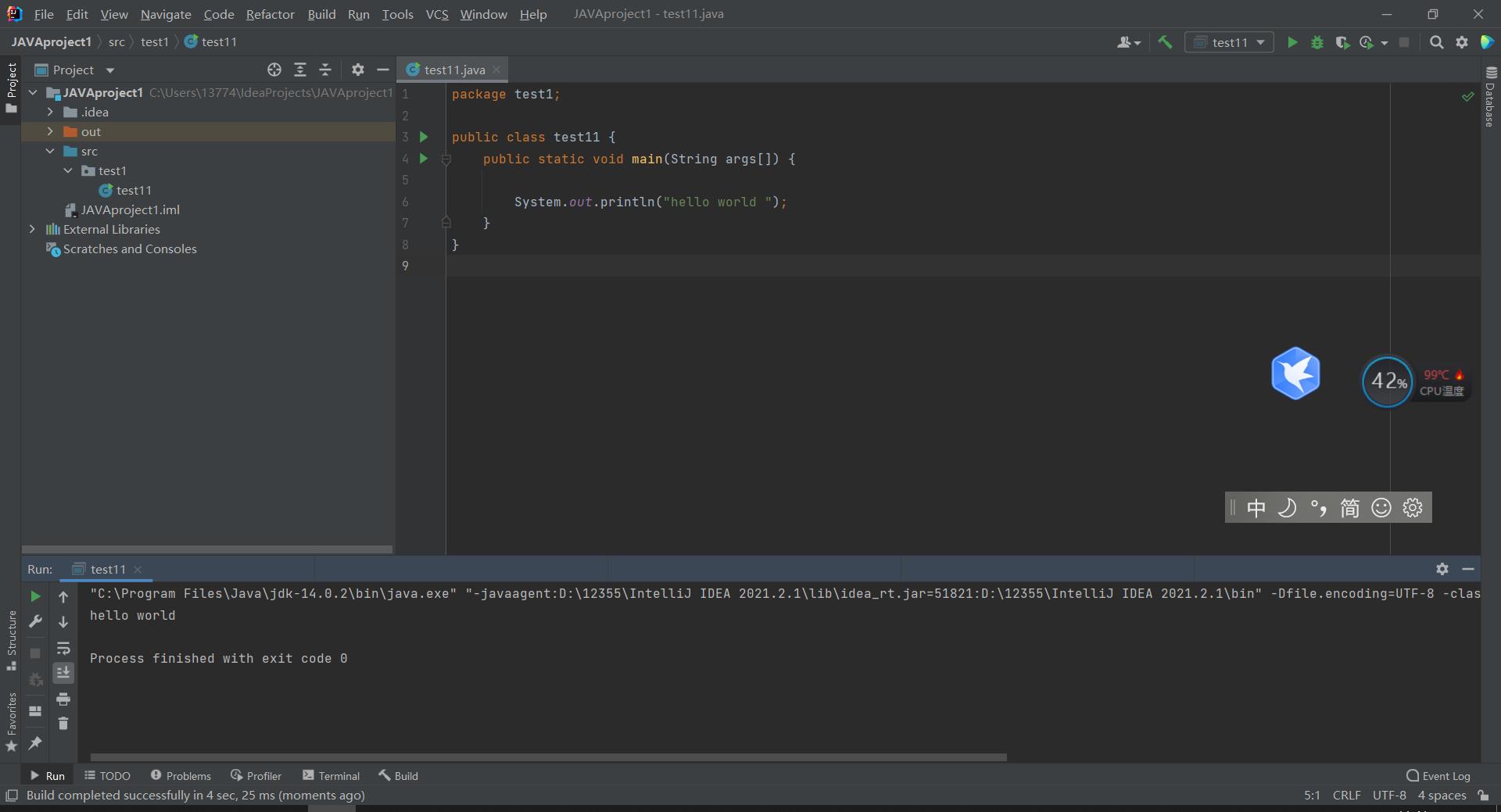Screen dimensions: 1501x812
Task: Click the Debug bug icon in toolbar
Action: [1317, 42]
